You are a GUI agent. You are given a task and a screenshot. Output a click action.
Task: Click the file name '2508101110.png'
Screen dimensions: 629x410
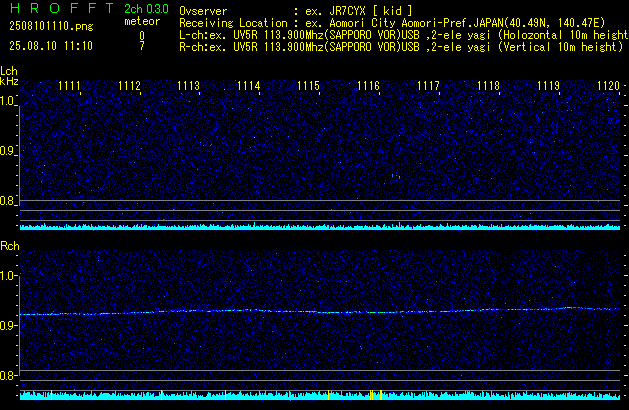[51, 26]
